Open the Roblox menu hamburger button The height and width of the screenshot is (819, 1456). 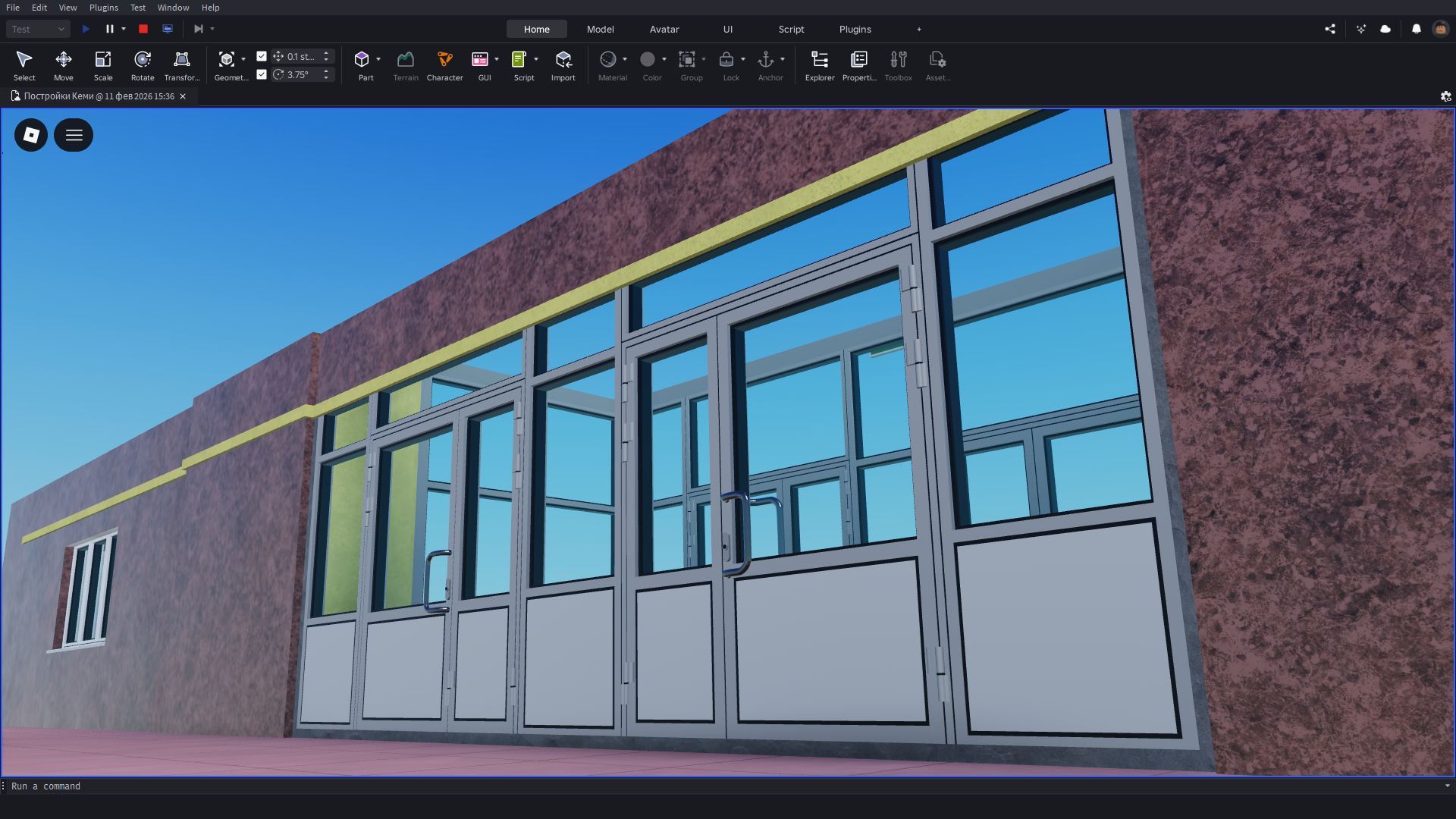tap(74, 135)
